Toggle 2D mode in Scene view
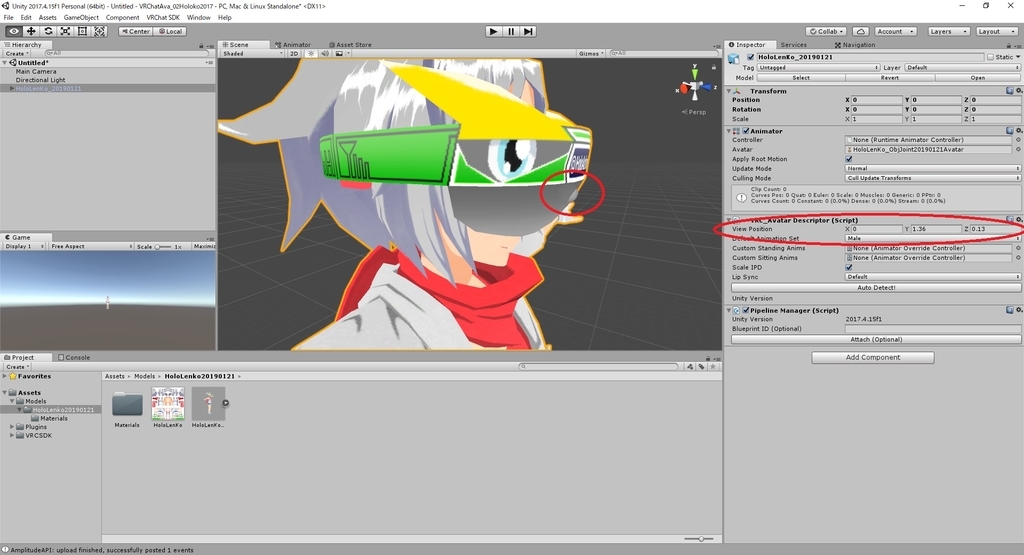Viewport: 1024px width, 555px height. 294,54
